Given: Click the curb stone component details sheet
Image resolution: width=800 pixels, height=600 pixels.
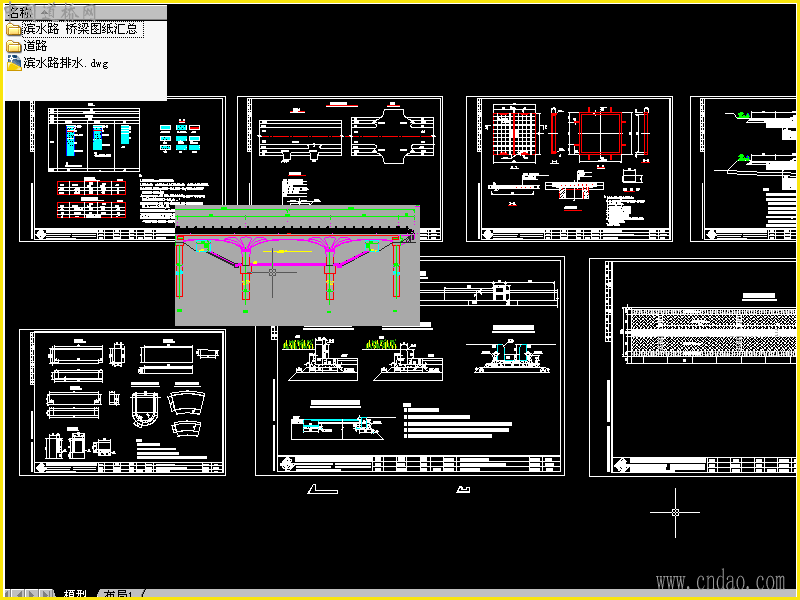Looking at the screenshot, I should coord(122,403).
